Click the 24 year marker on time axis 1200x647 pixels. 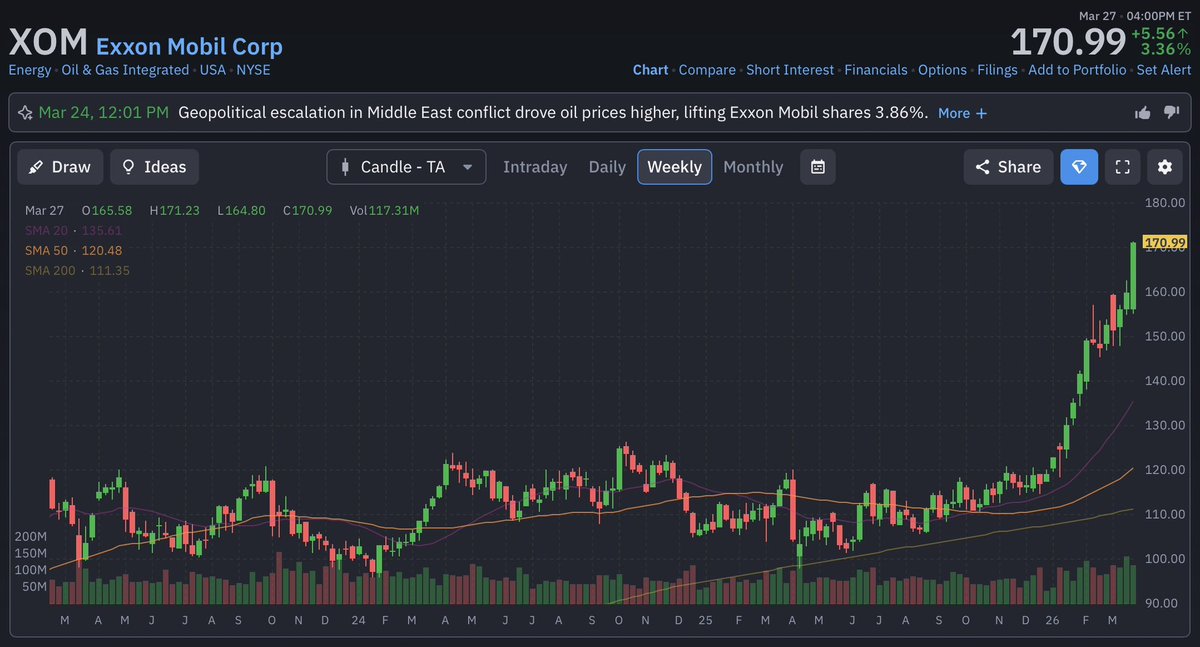tap(356, 621)
